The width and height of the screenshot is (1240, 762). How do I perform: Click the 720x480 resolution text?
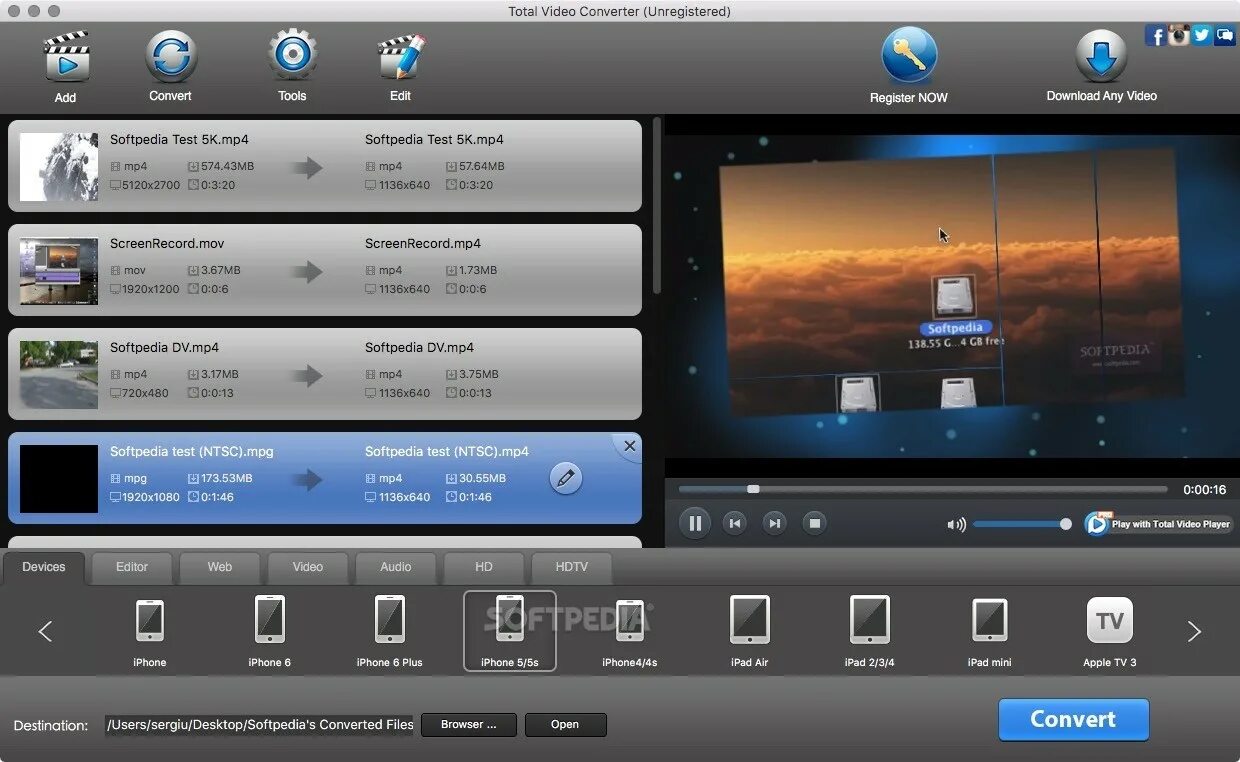click(x=146, y=393)
